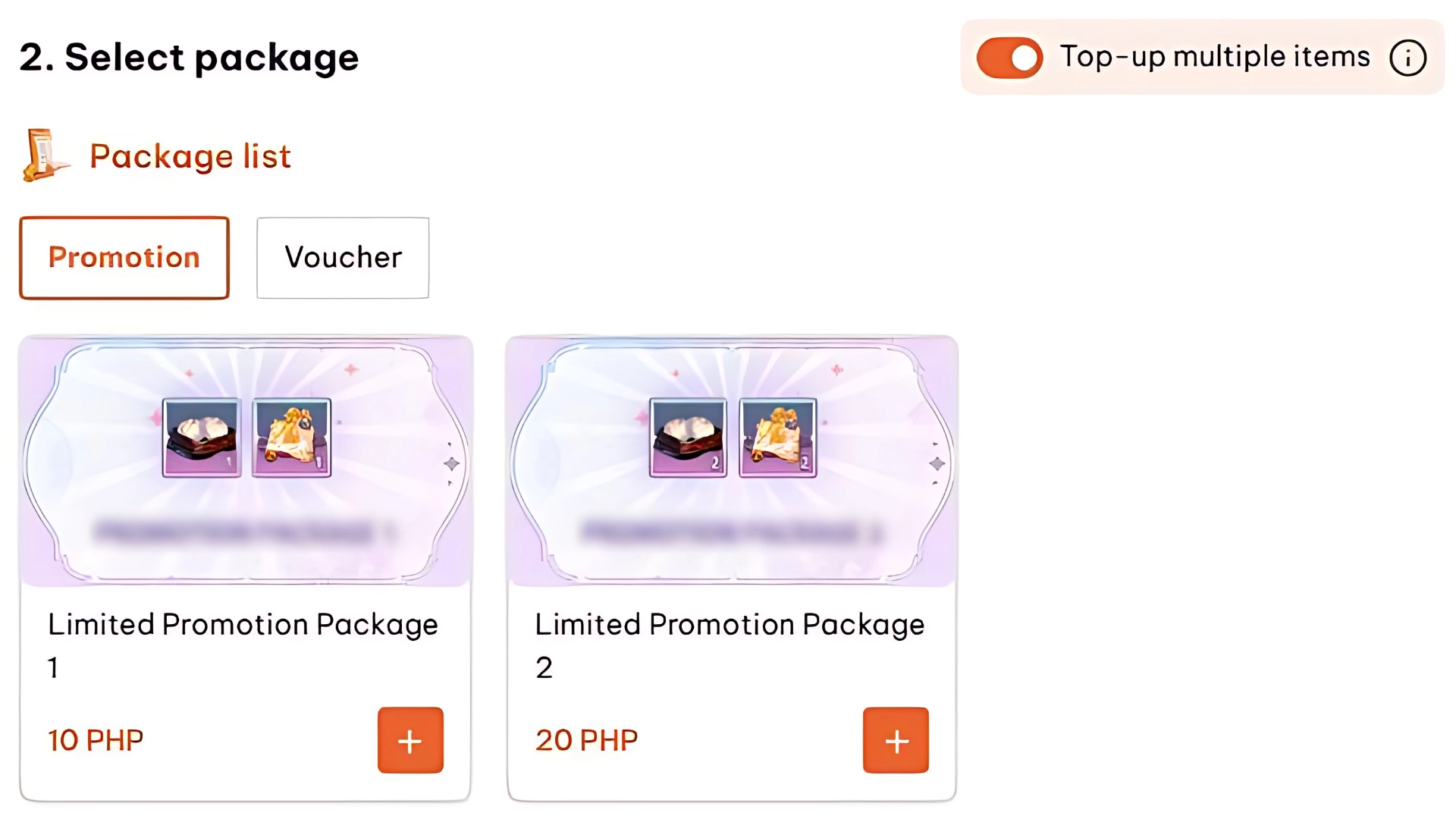Select the Promotion tab
The width and height of the screenshot is (1456, 819).
(x=124, y=258)
